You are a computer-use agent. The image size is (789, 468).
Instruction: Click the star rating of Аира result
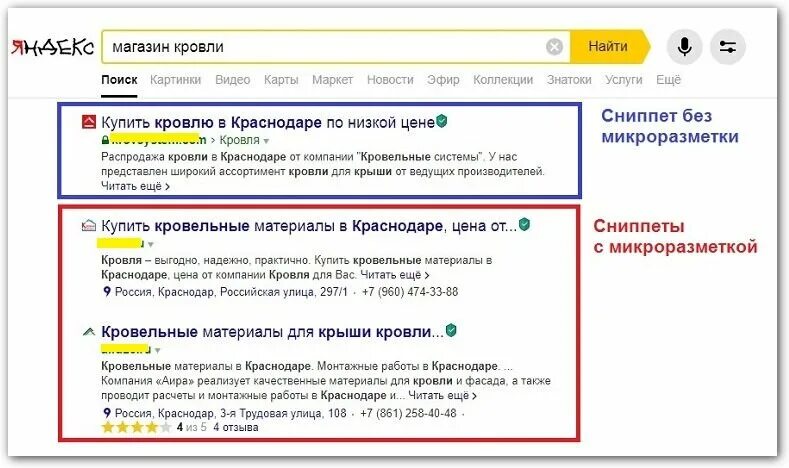[x=136, y=428]
